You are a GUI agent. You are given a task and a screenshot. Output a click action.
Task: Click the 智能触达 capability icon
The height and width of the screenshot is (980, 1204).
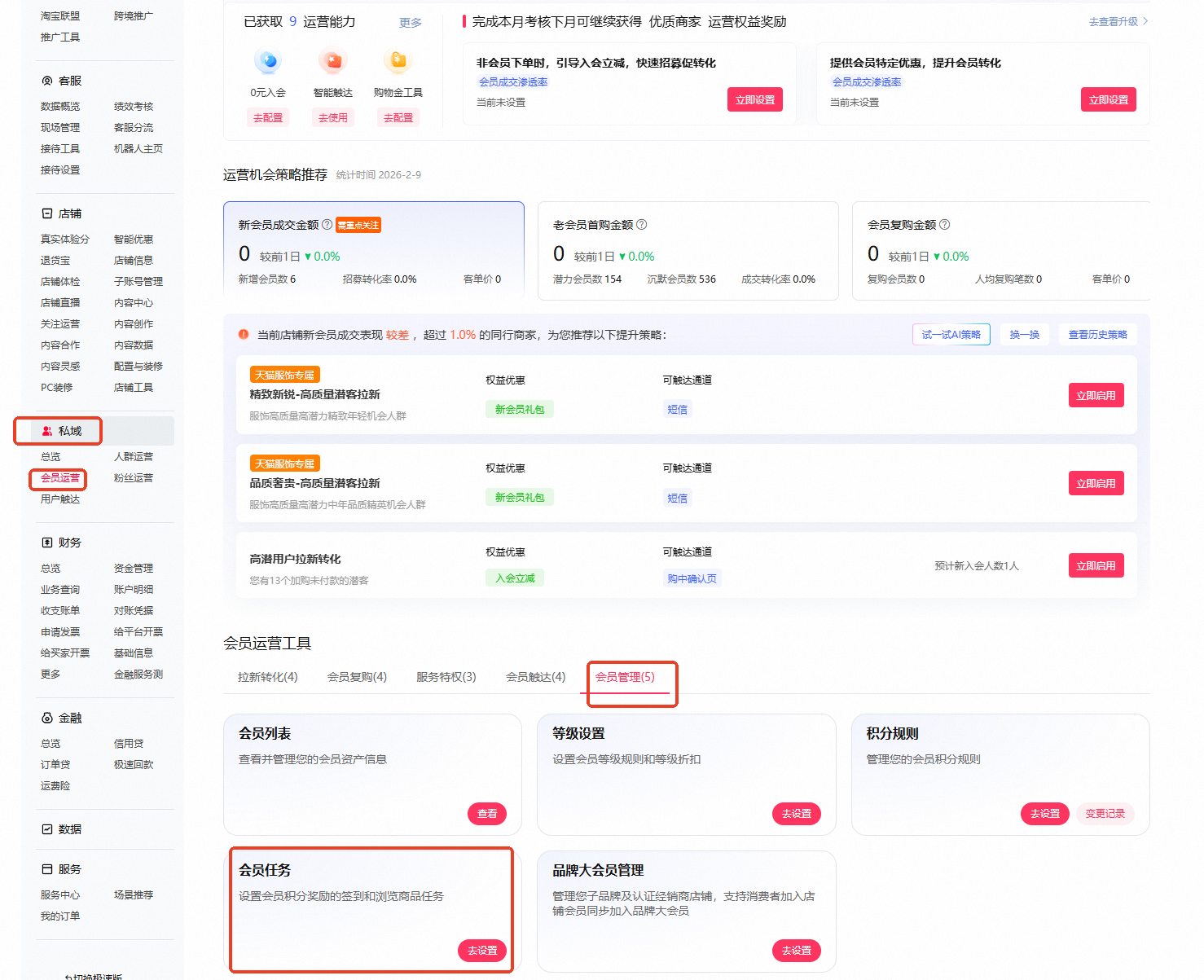coord(333,61)
